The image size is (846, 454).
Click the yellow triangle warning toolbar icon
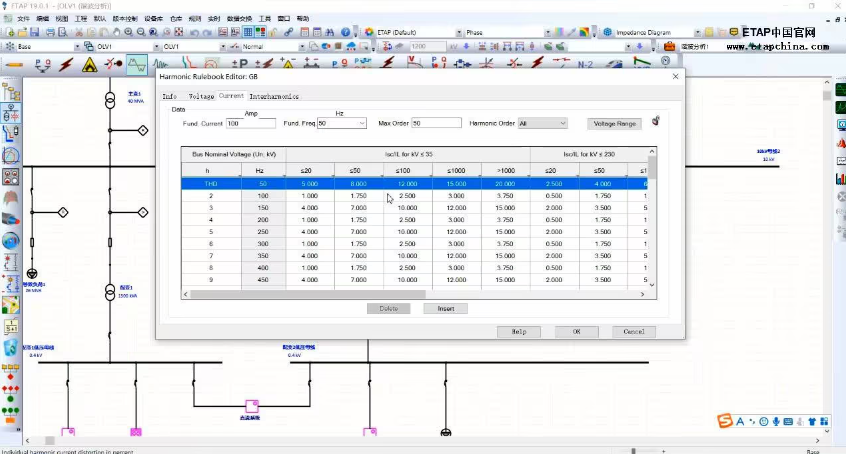coord(89,65)
